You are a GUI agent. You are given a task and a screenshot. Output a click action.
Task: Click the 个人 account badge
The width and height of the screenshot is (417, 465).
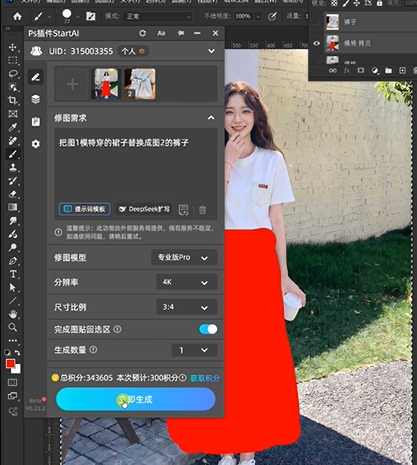[x=133, y=51]
